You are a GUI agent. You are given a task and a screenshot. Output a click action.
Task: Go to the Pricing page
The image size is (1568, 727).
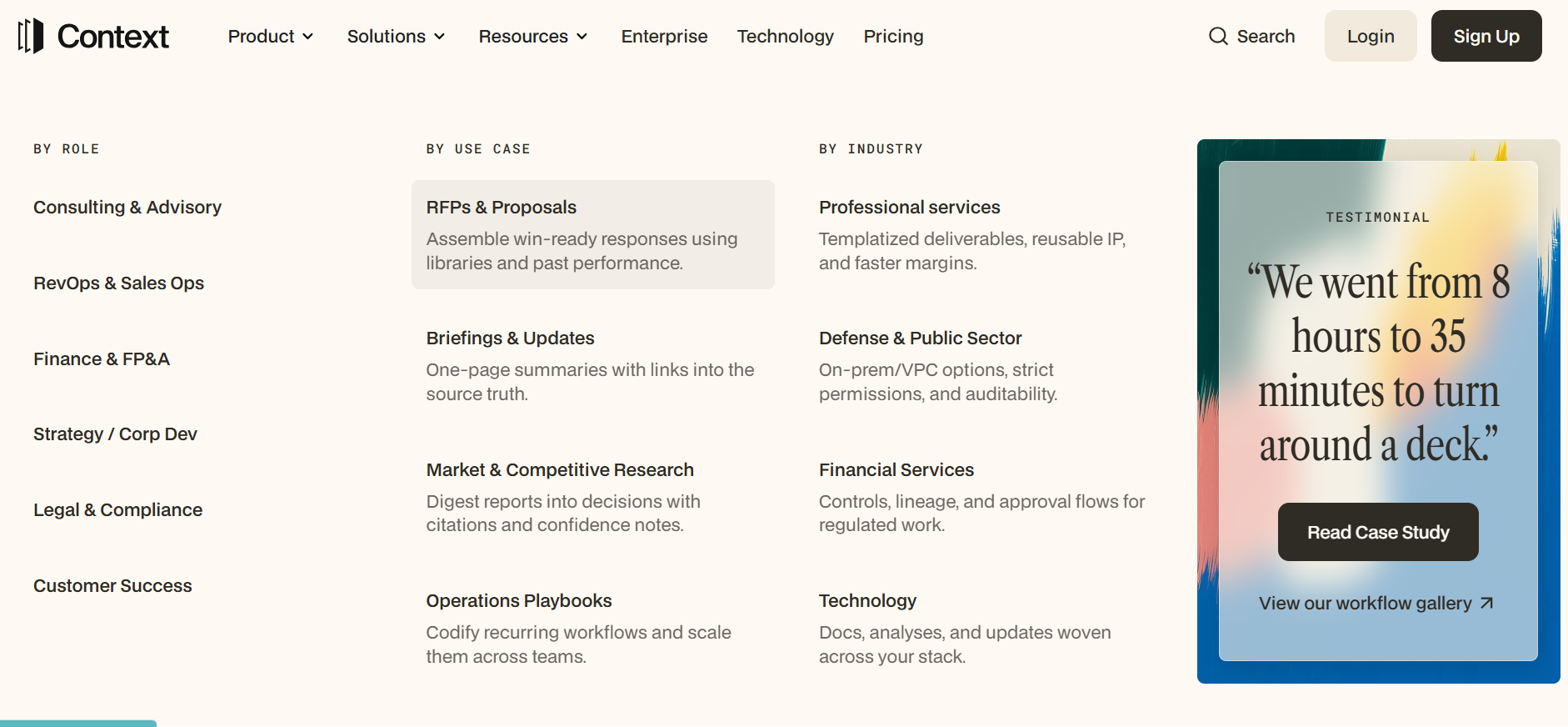click(x=893, y=36)
